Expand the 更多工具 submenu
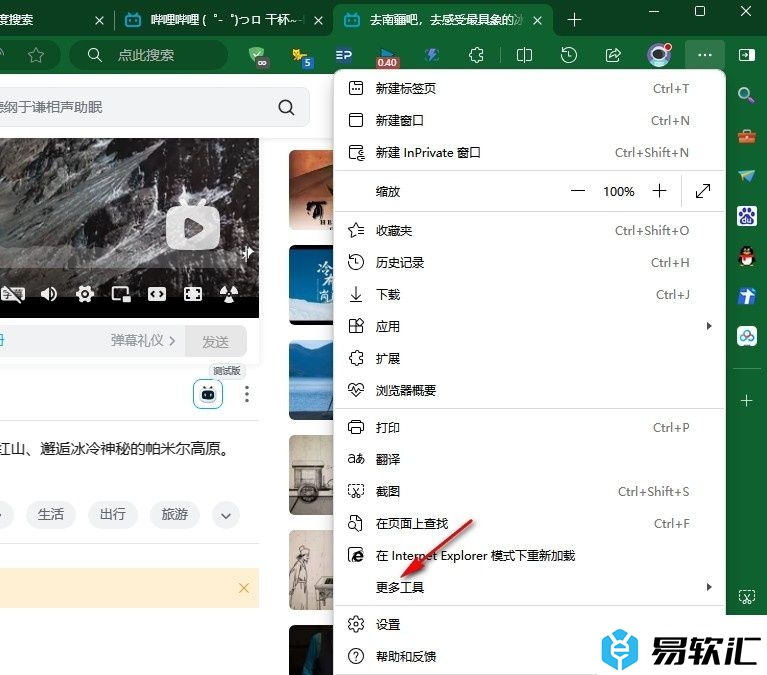The width and height of the screenshot is (767, 675). pos(529,587)
